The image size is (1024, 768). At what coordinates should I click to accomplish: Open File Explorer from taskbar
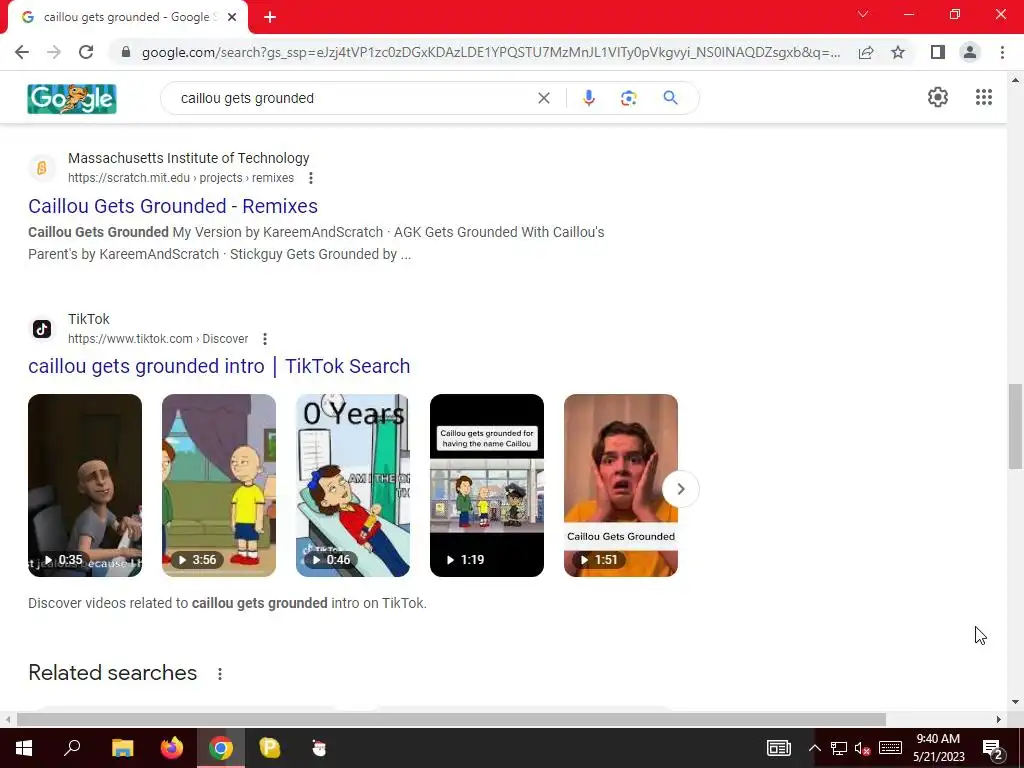(x=122, y=748)
